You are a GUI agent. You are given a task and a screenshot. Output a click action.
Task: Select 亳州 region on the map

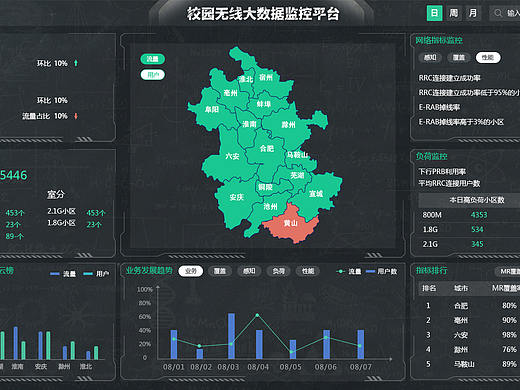click(x=230, y=93)
